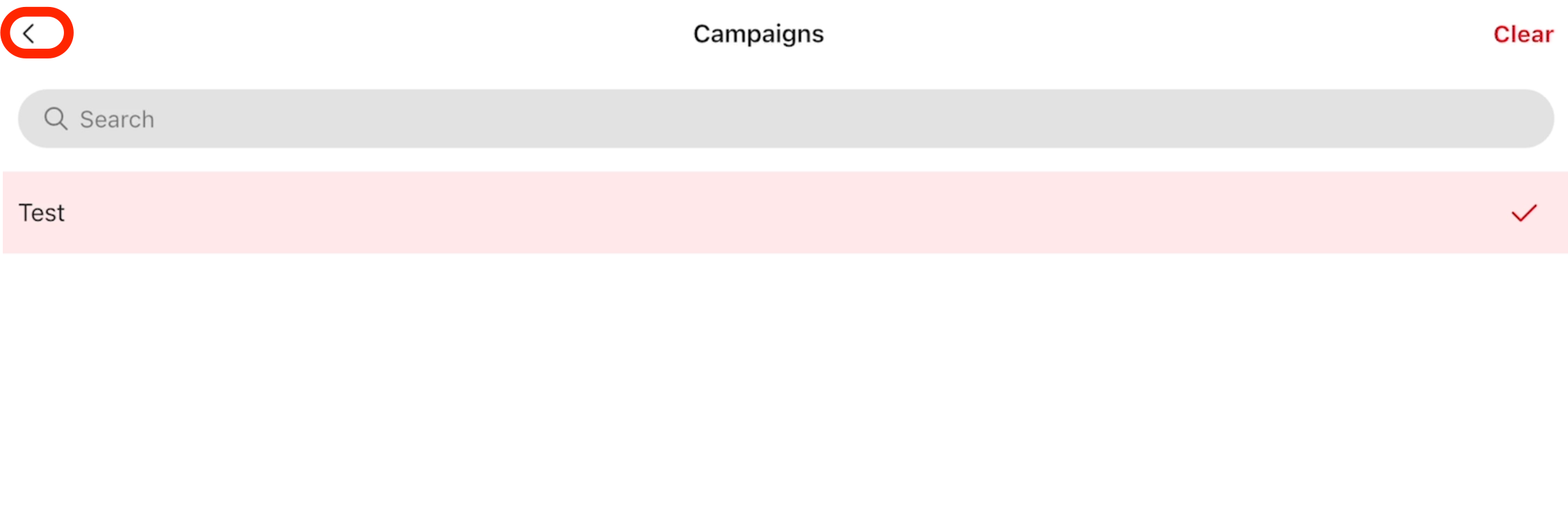Tap the left chevron beside Campaigns

pos(29,33)
